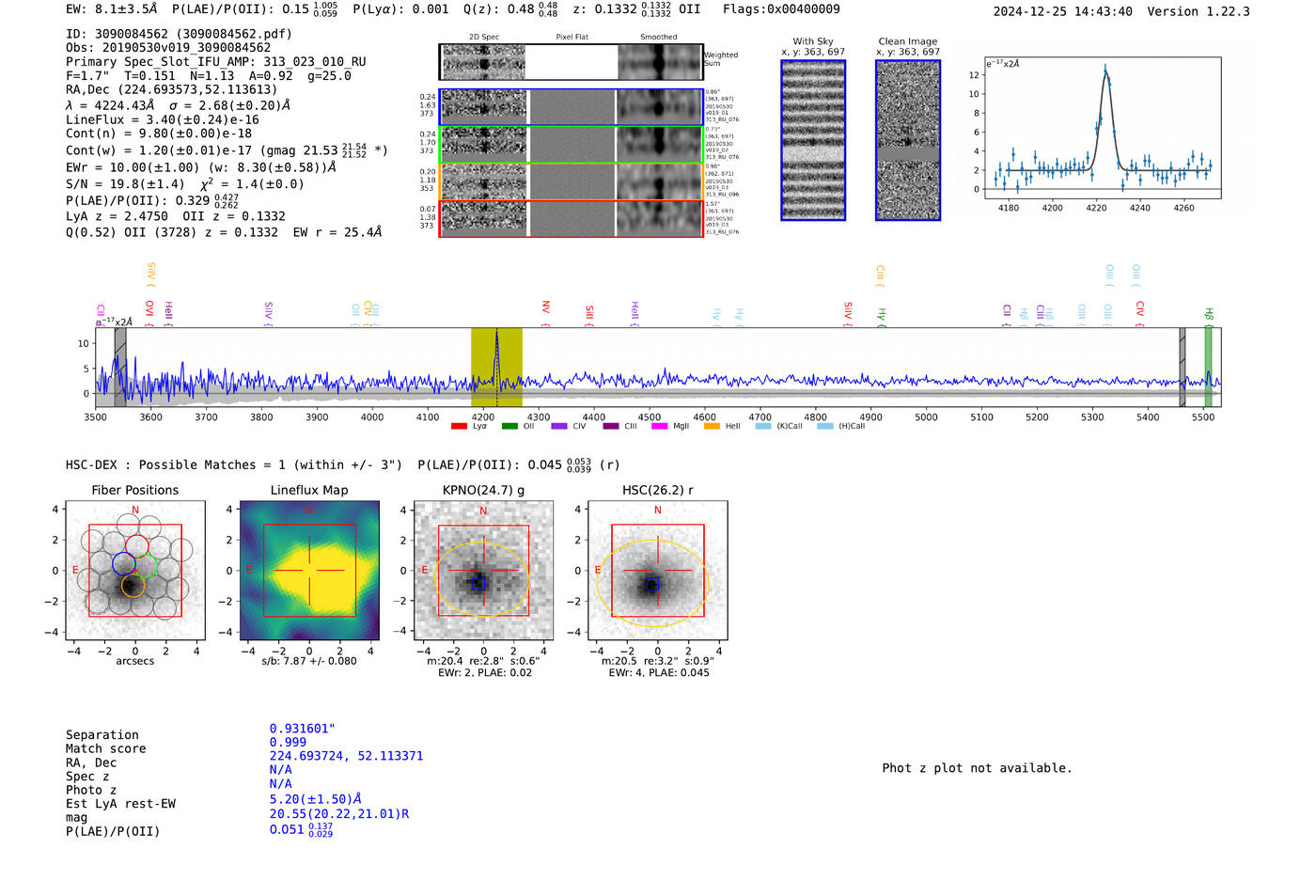Screen dimensions: 1316x896
Task: Click the Version 1.22.3 text
Action: pos(1198,11)
